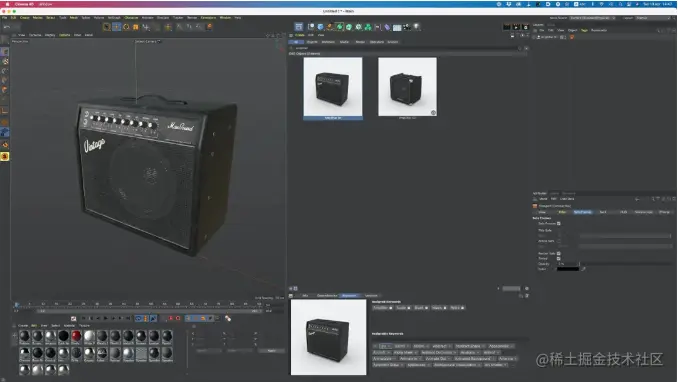Click the Alpha Mask keyword tag

[x=405, y=353]
